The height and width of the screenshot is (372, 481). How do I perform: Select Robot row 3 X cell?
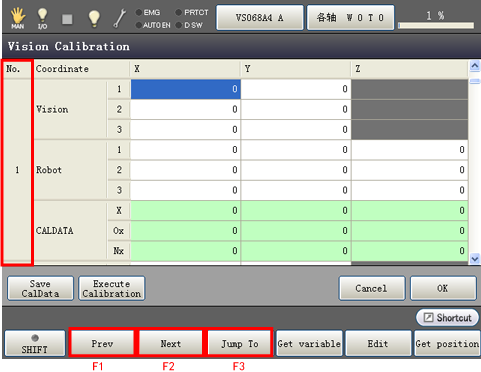(x=186, y=190)
